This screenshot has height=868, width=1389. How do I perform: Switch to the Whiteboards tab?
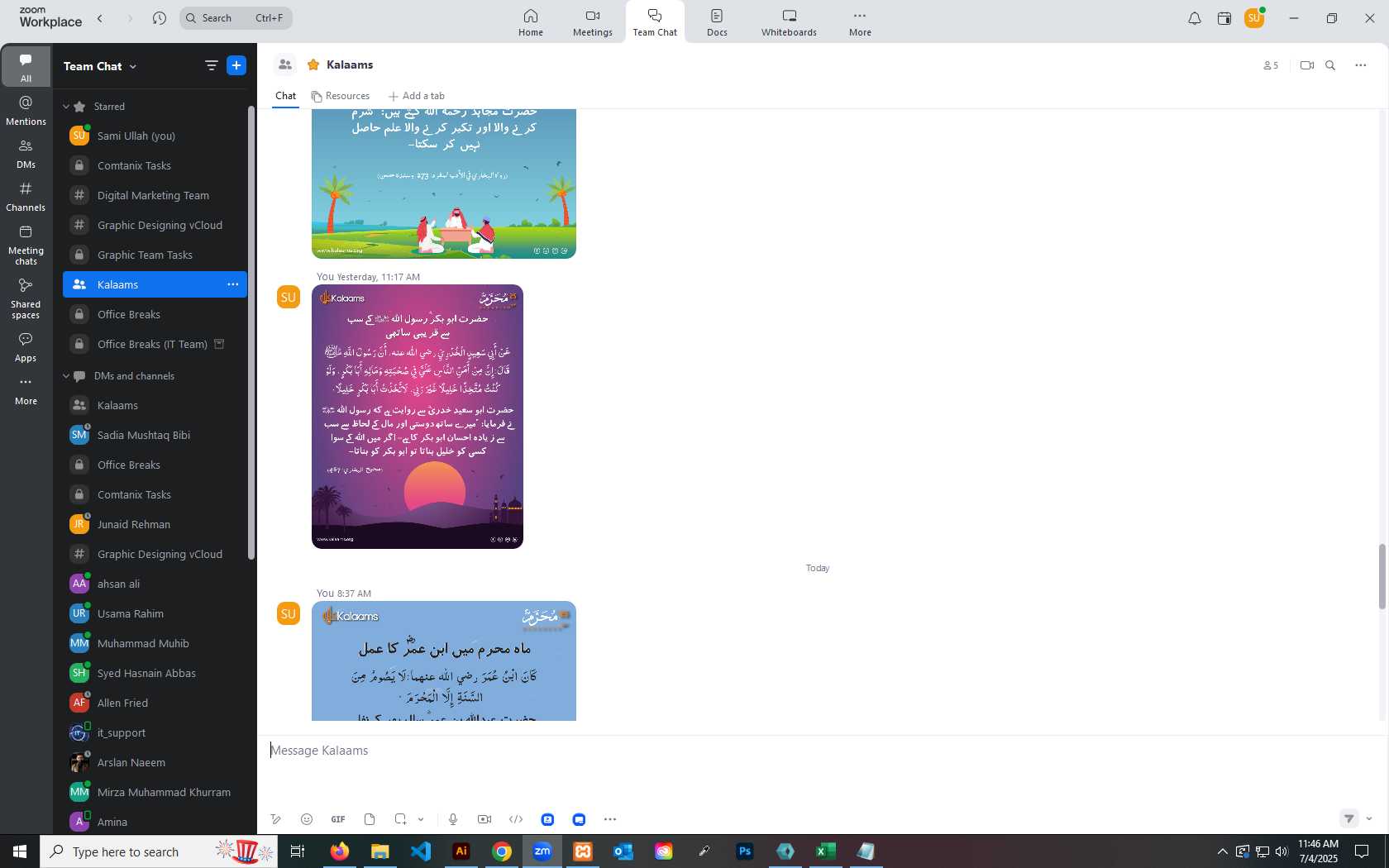point(789,22)
